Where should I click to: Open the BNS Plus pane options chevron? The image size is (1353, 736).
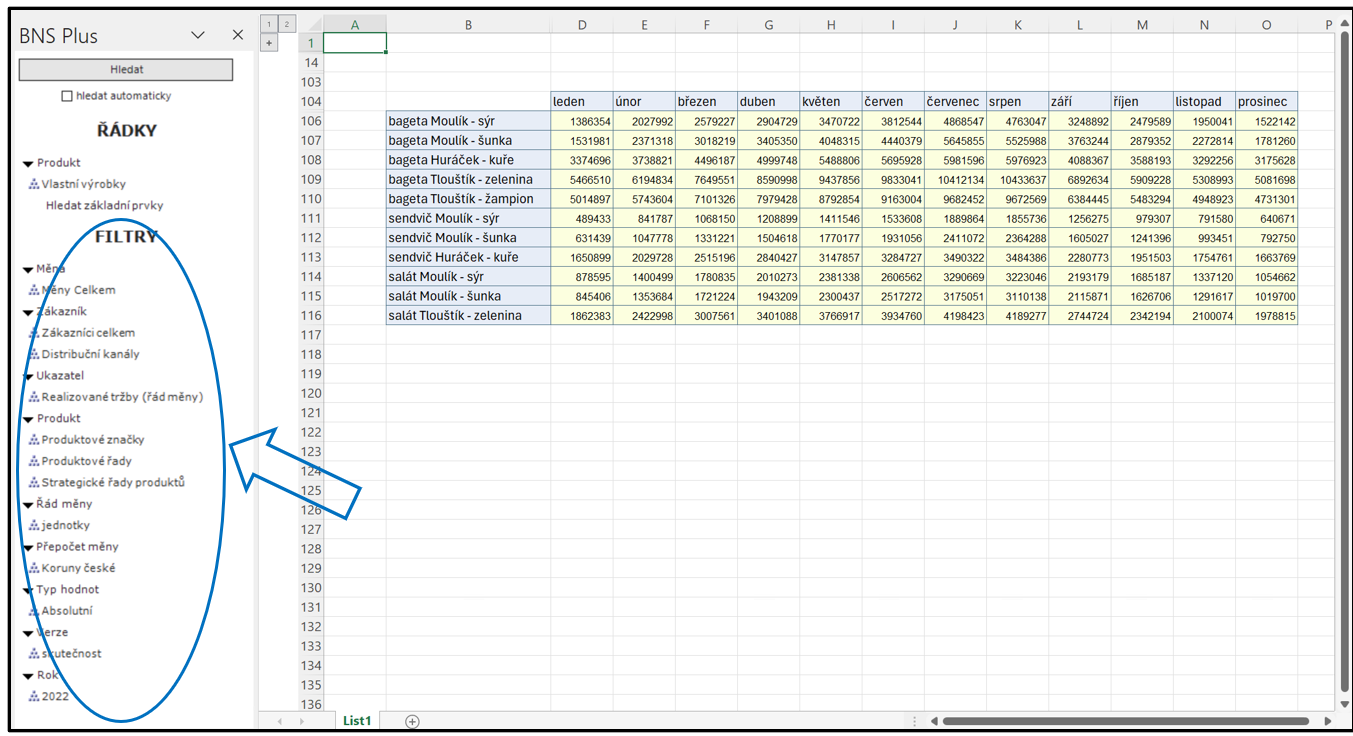coord(198,35)
